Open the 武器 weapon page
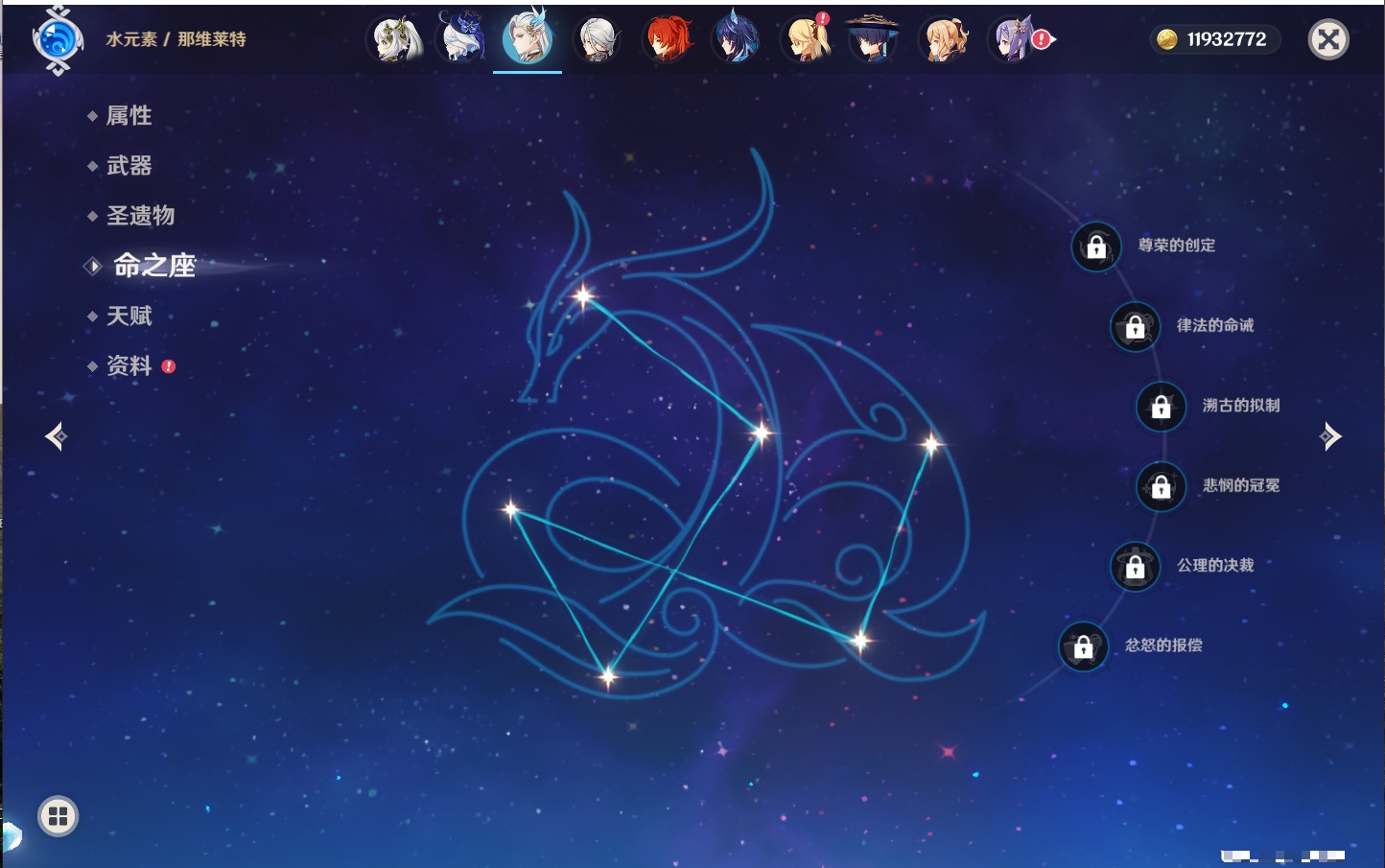 tap(129, 166)
